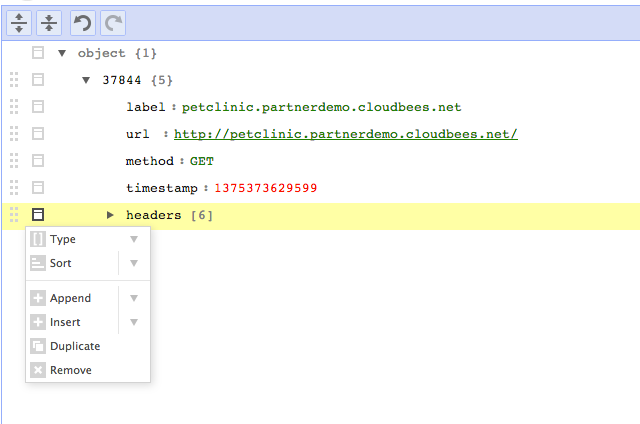
Task: Click the Remove X icon in the menu
Action: (38, 370)
